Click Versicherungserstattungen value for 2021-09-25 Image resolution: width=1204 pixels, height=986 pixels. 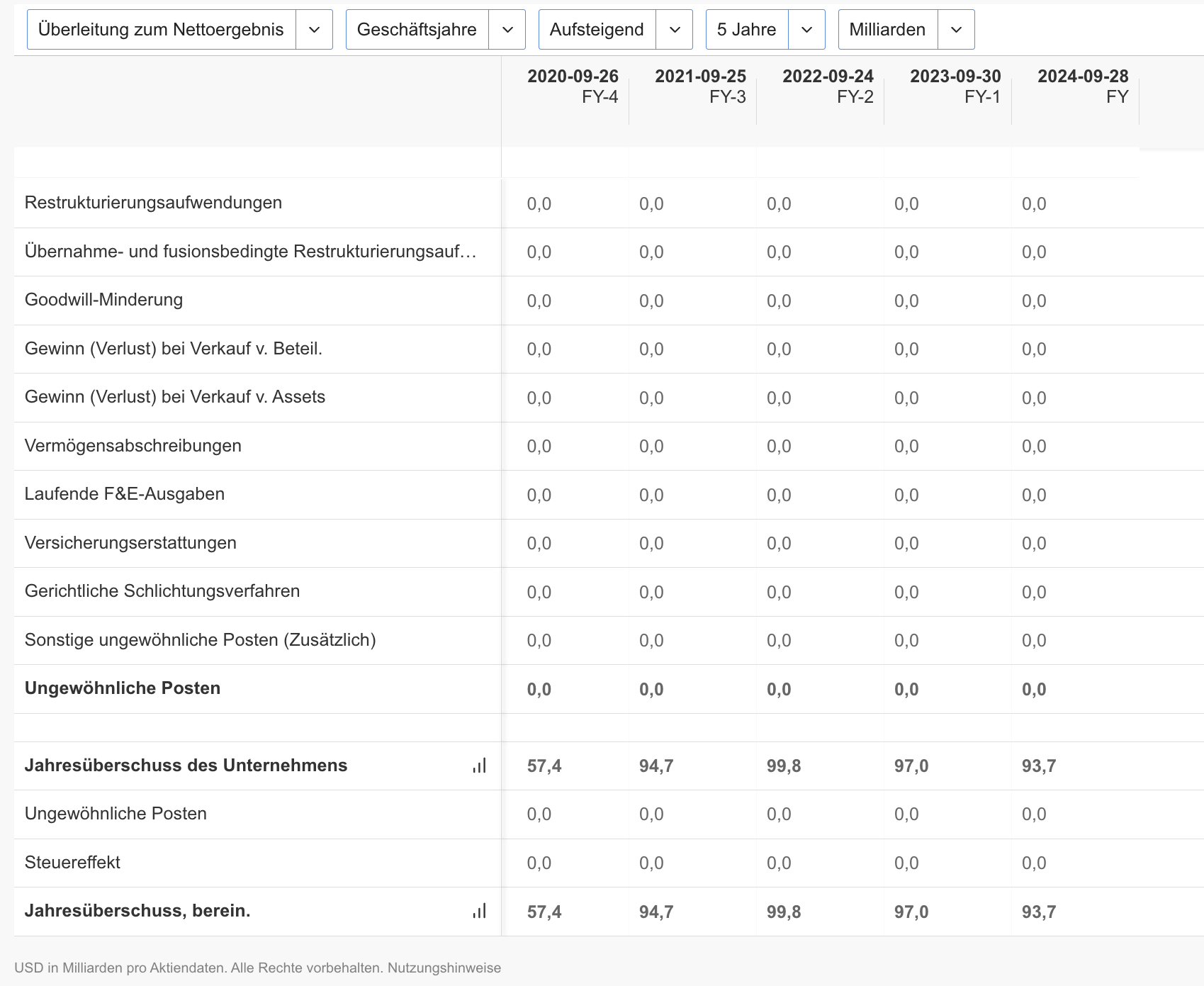(651, 544)
